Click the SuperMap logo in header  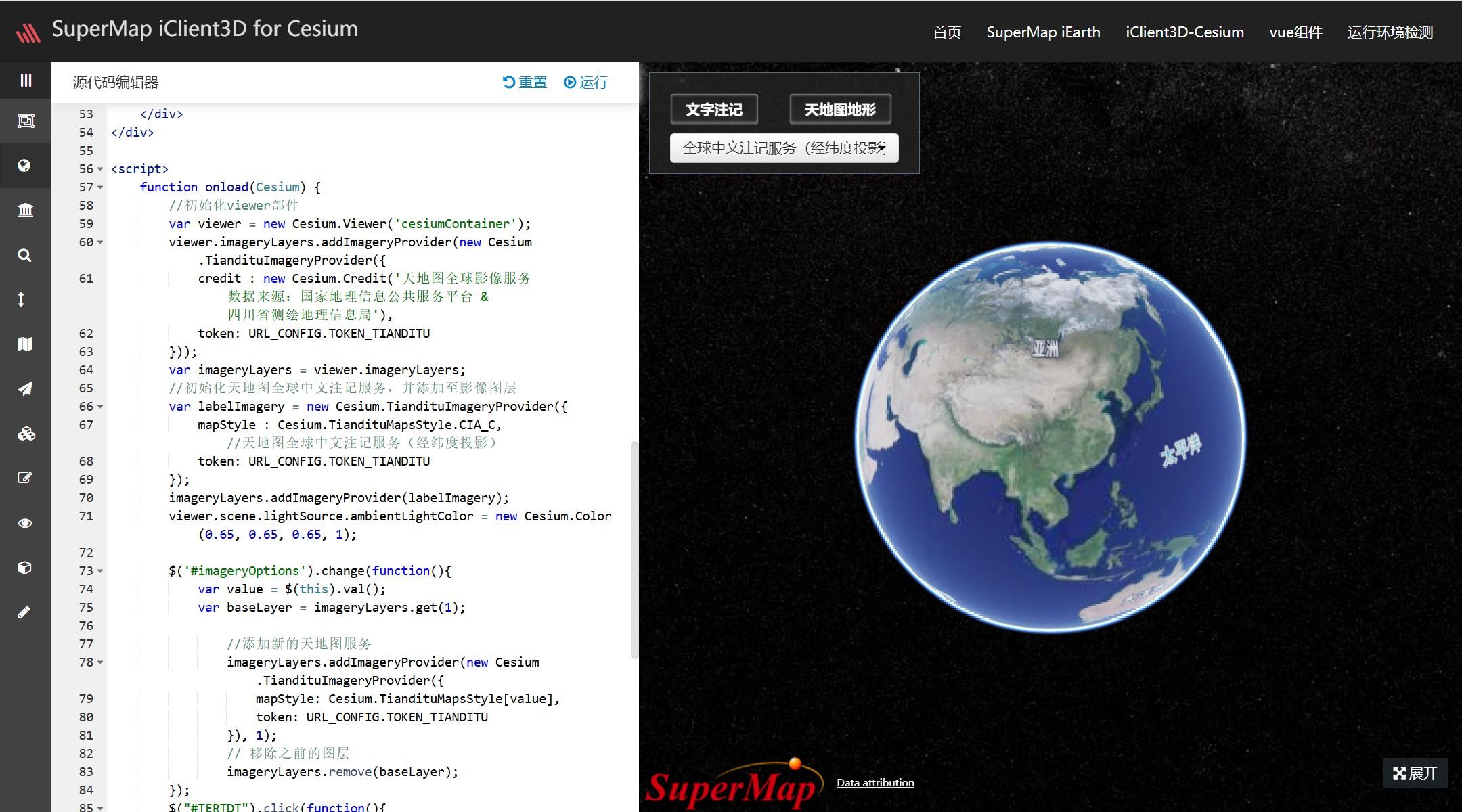point(28,32)
